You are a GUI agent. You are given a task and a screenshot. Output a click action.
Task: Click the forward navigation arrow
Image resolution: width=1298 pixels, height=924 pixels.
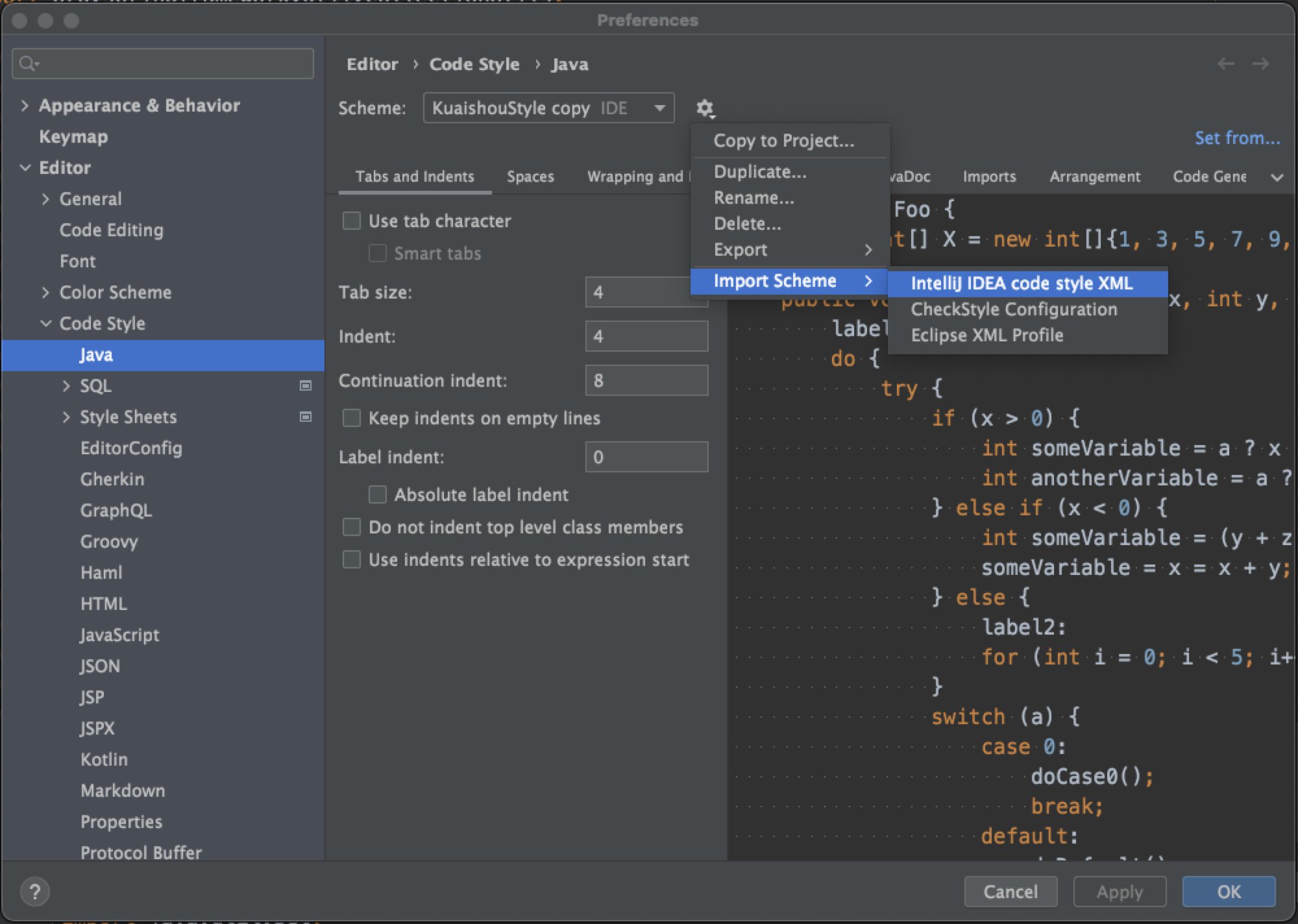(x=1260, y=64)
